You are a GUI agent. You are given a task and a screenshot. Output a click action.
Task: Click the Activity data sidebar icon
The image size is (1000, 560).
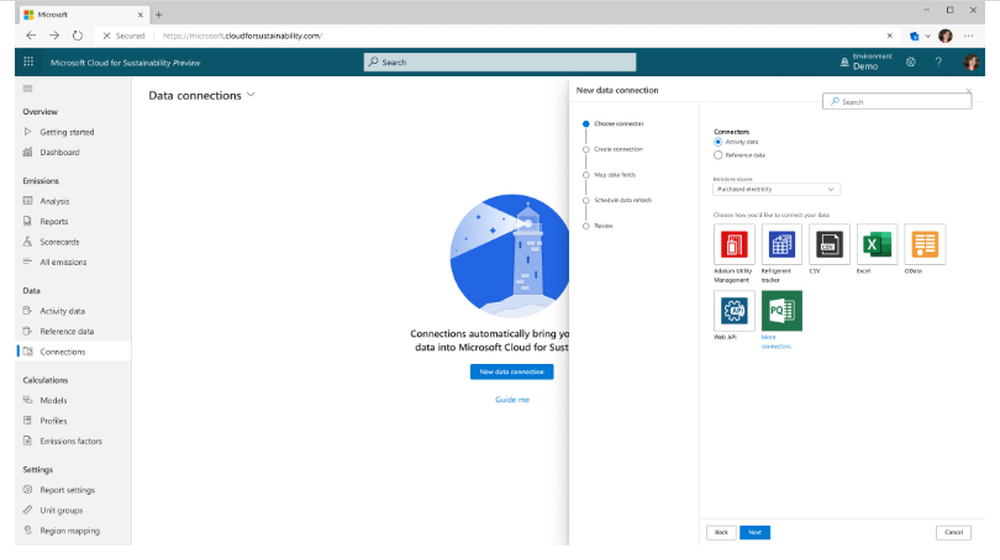27,311
